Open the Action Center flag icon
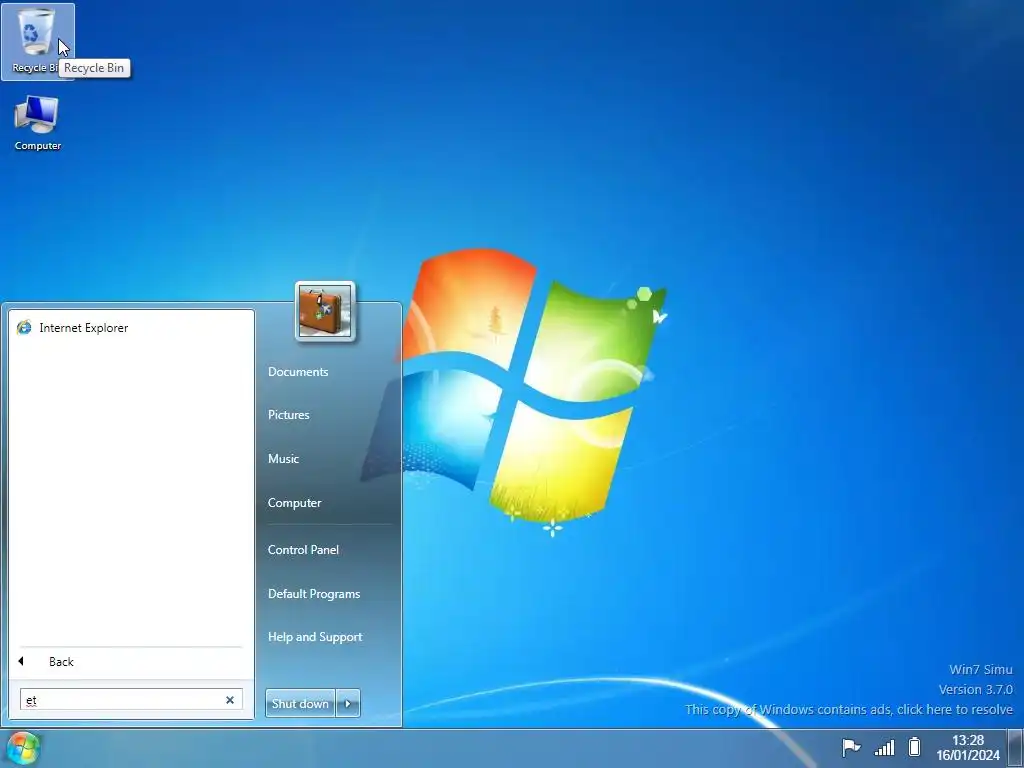 pos(851,748)
